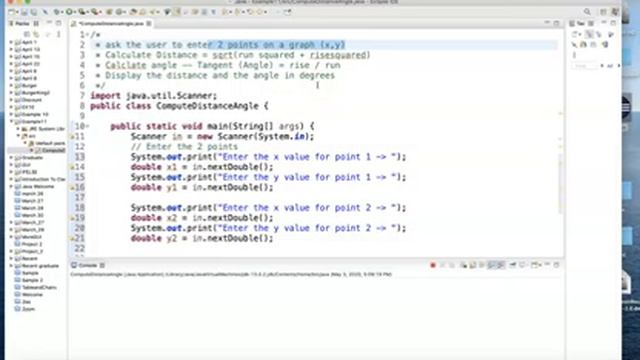Maximize the editor area
This screenshot has height=360, width=640.
click(556, 23)
